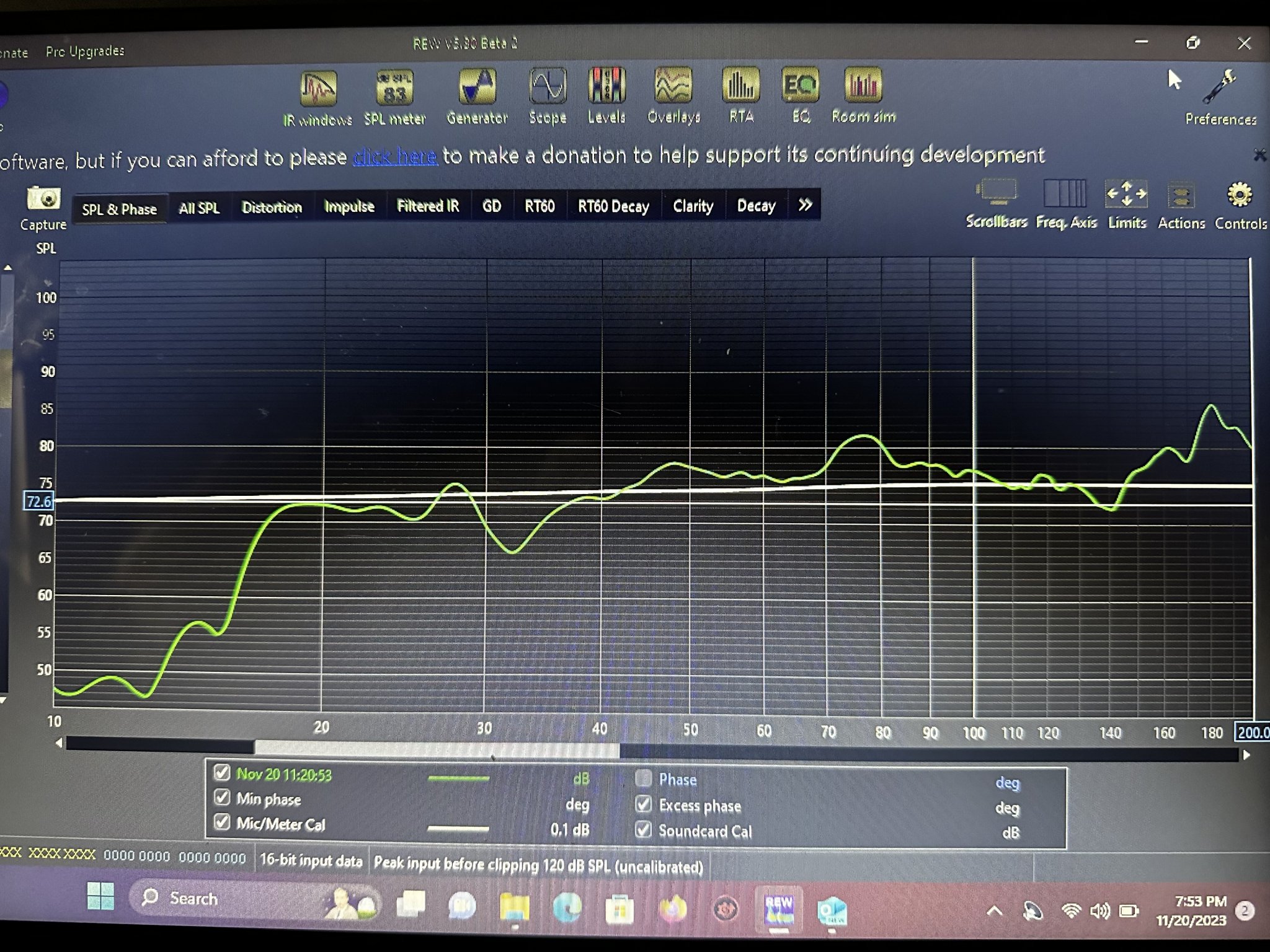Click the SPL axis down arrow
The height and width of the screenshot is (952, 1270).
3,700
